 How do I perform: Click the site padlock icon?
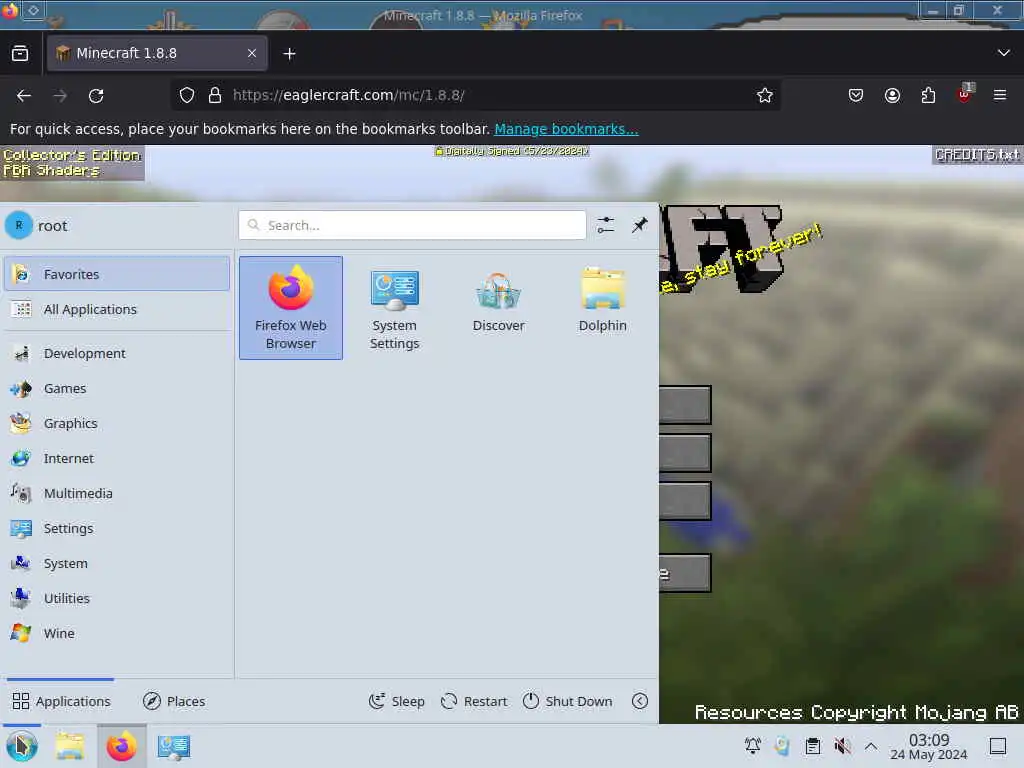click(x=215, y=95)
